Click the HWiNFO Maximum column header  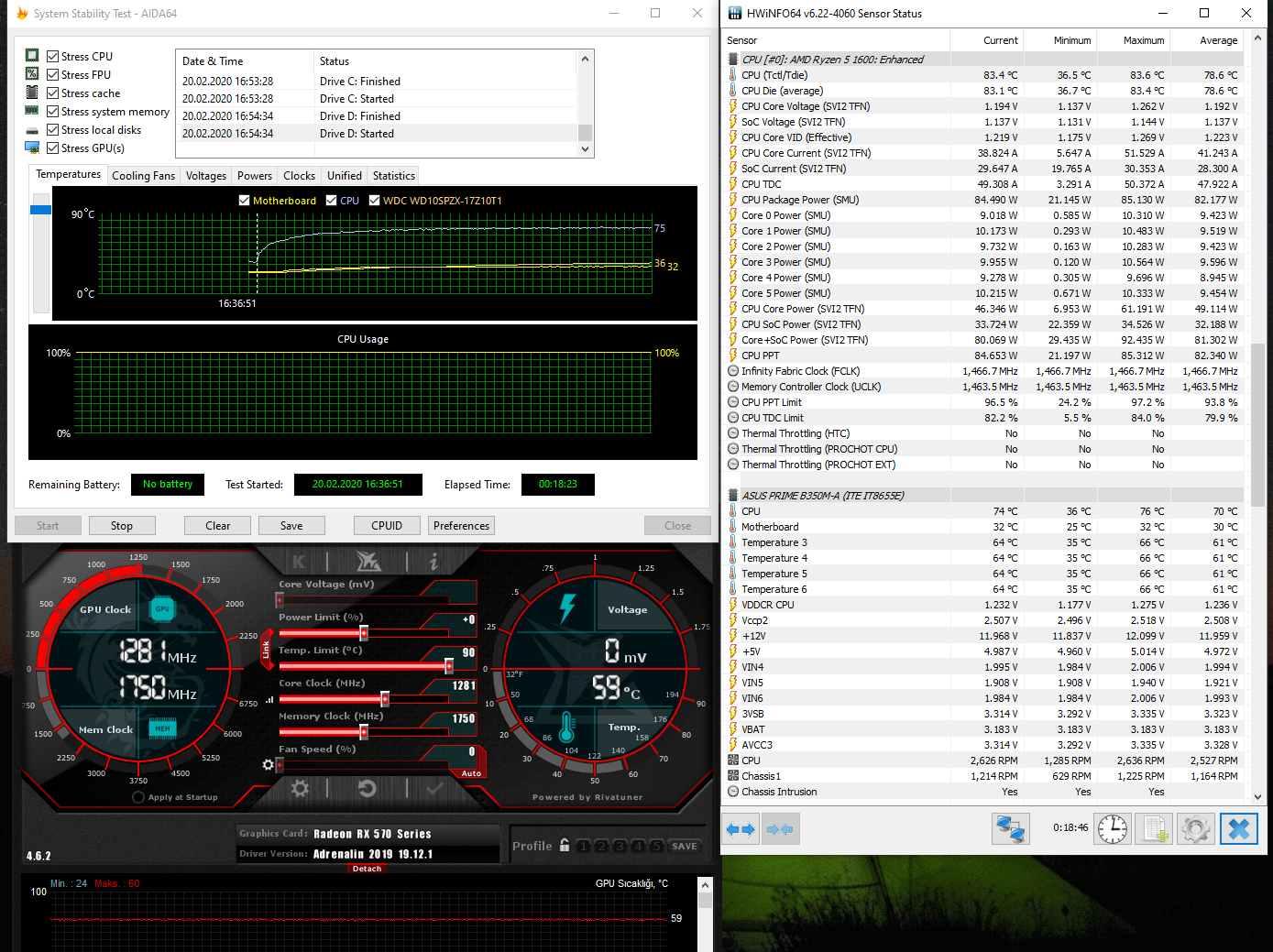tap(1133, 40)
